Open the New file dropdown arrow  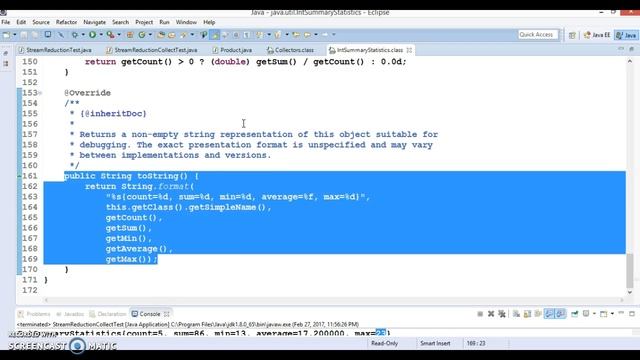15,35
